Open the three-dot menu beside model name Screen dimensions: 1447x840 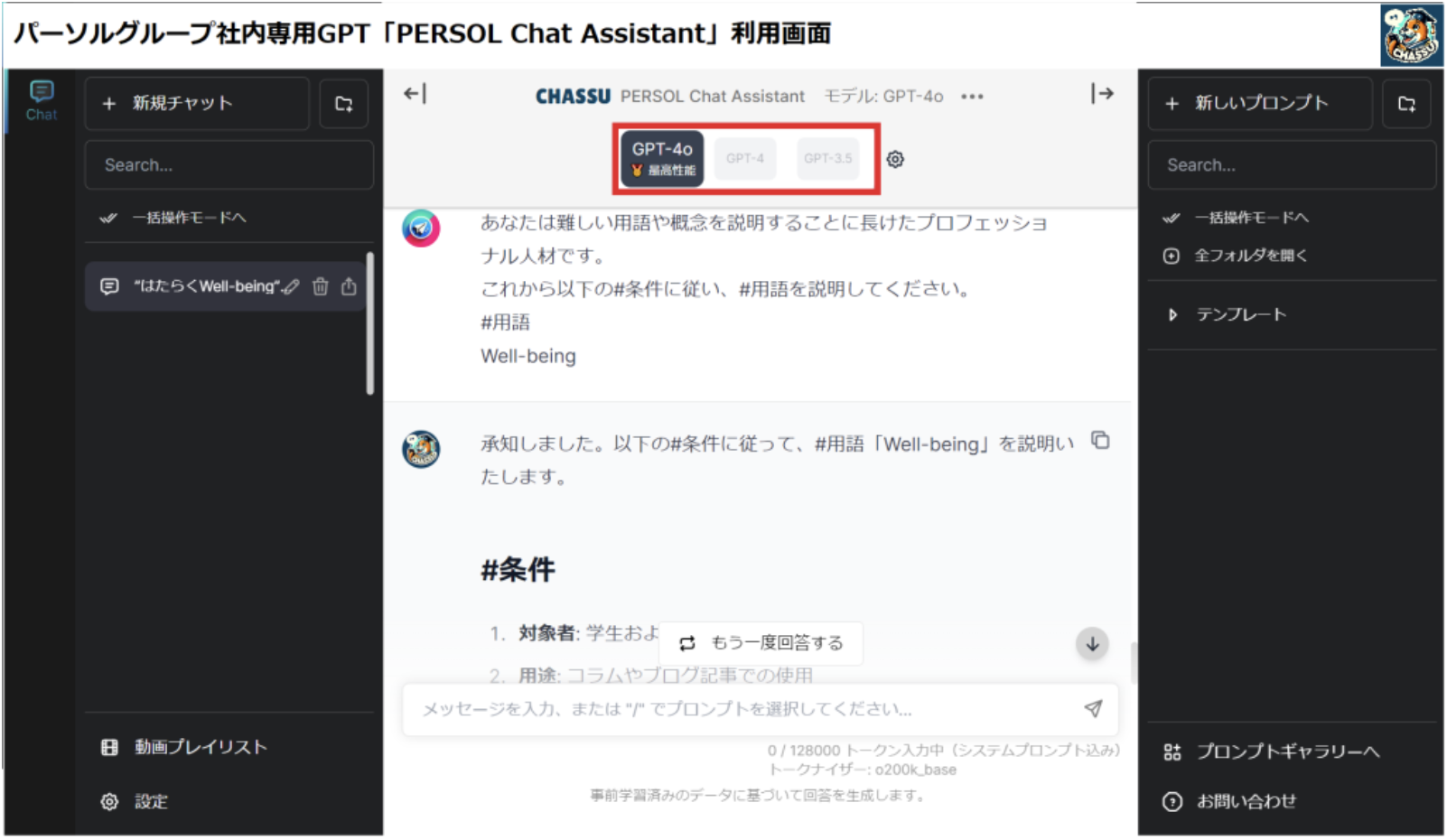[x=972, y=97]
